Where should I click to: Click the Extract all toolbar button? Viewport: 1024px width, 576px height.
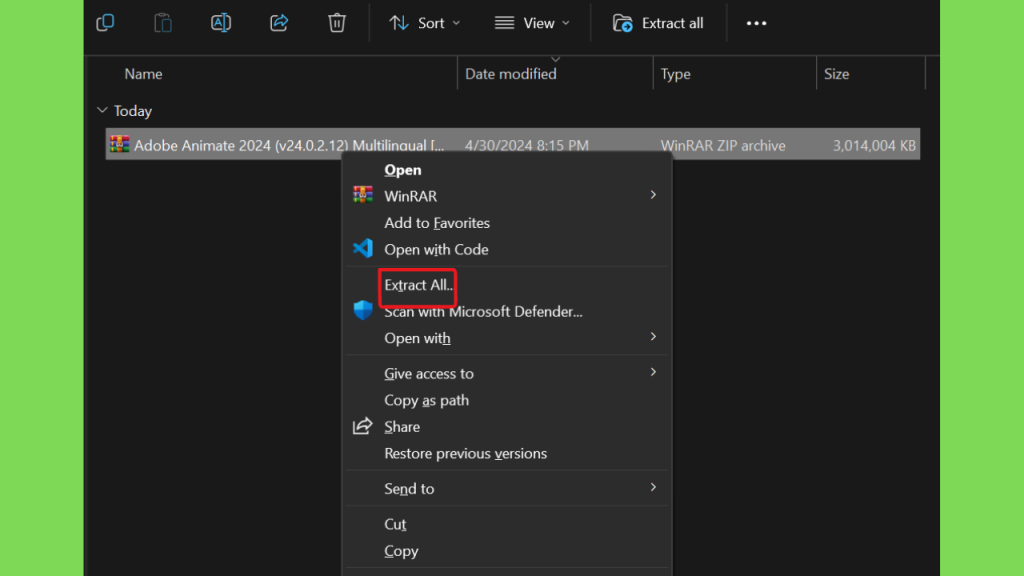click(658, 24)
